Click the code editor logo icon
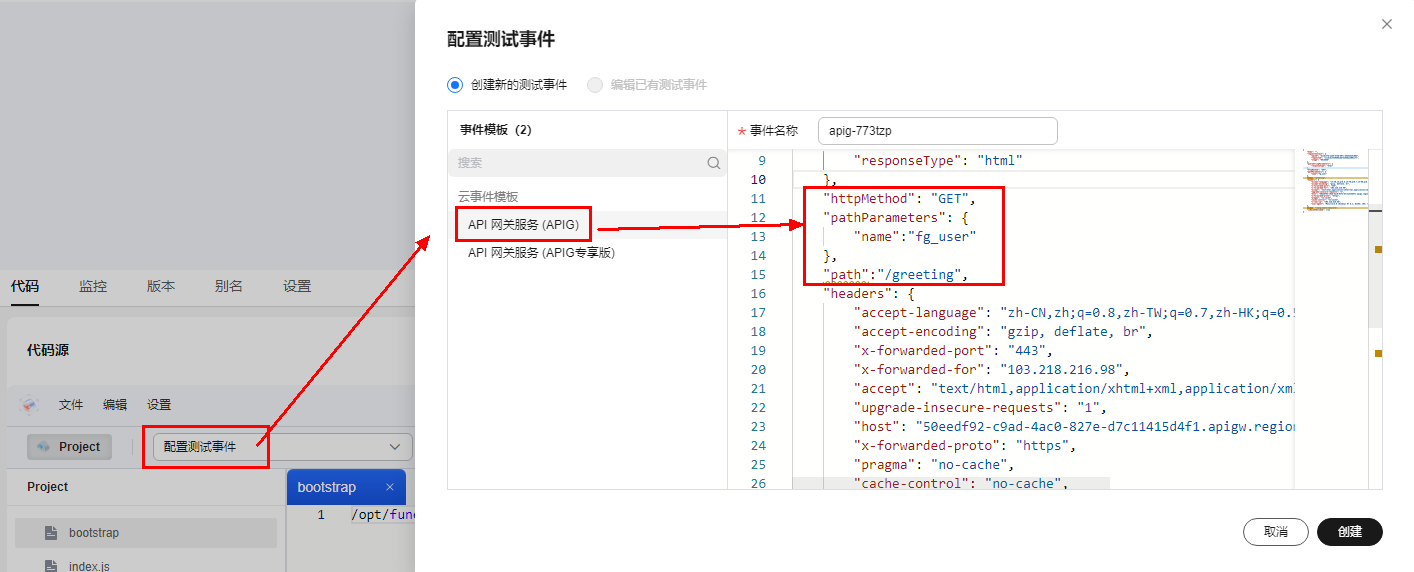1414x572 pixels. 29,405
